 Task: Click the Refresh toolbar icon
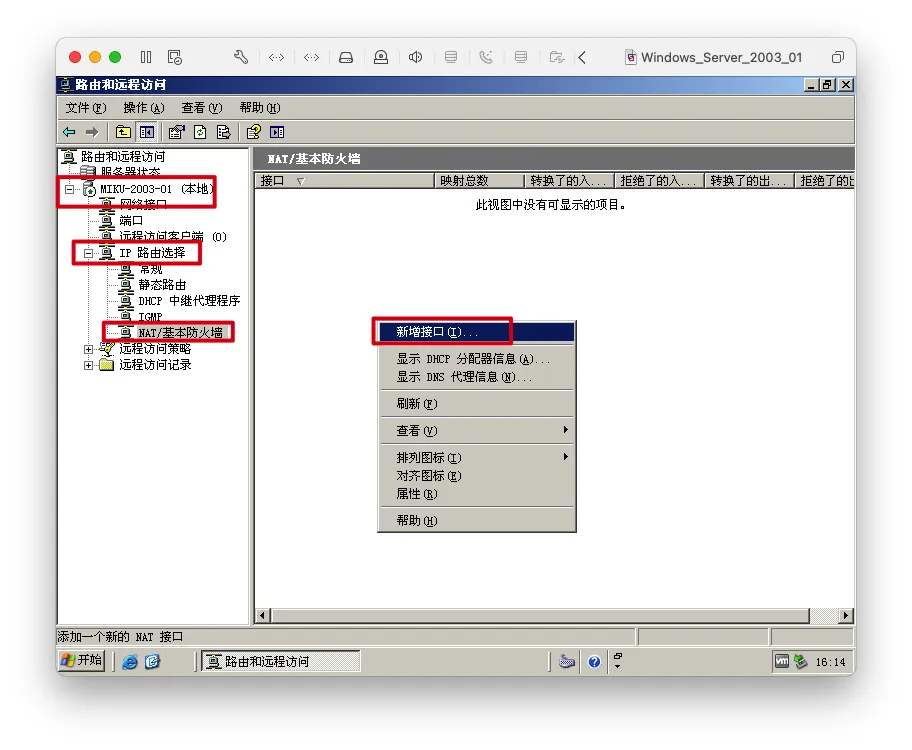200,132
